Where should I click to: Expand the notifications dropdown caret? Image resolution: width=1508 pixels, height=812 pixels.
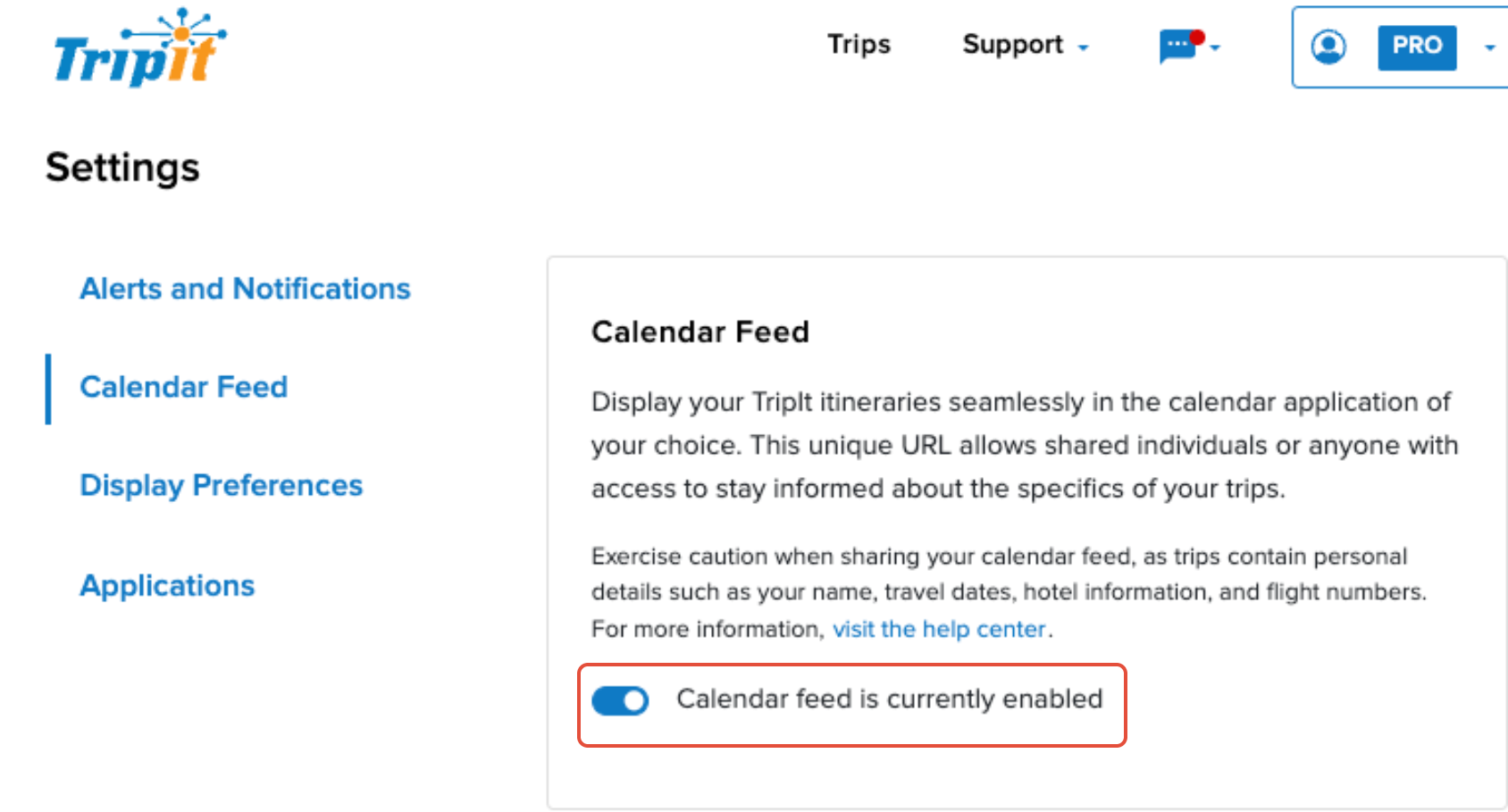1215,48
